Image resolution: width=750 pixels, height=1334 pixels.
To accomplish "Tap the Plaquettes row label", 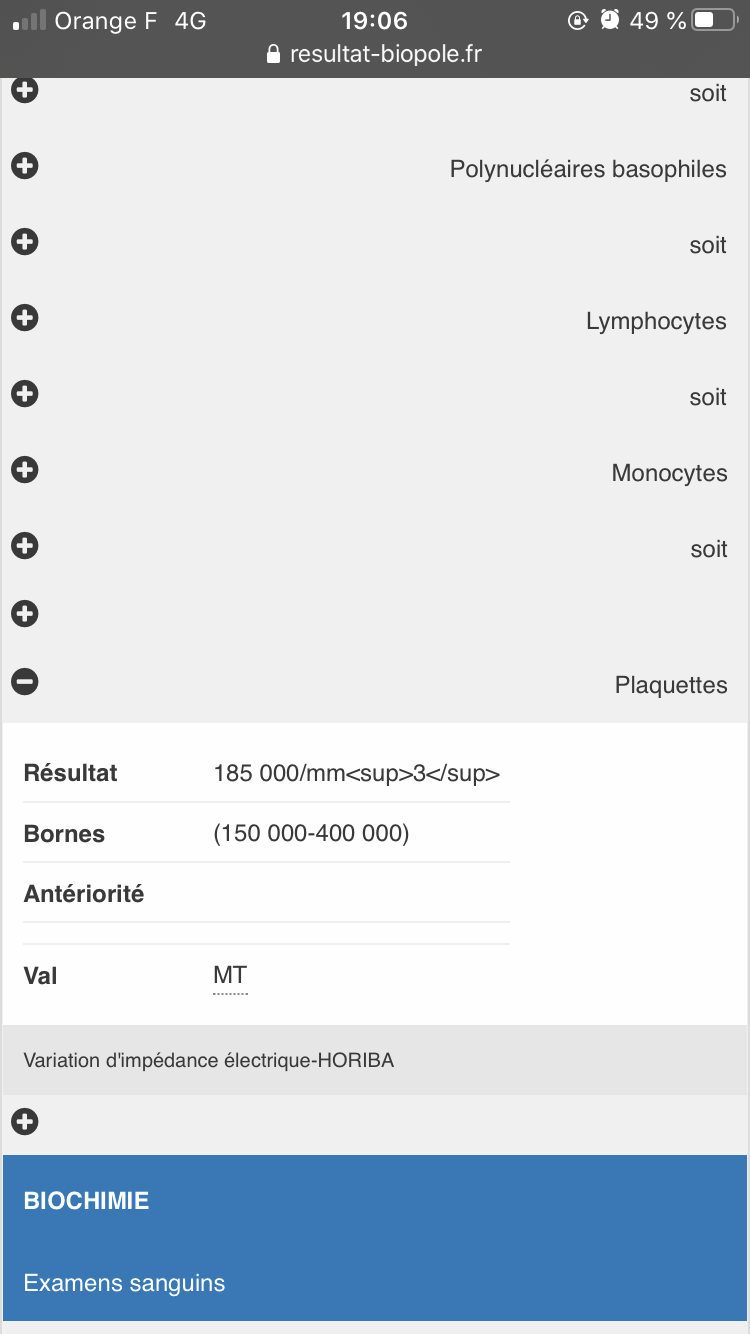I will click(671, 686).
